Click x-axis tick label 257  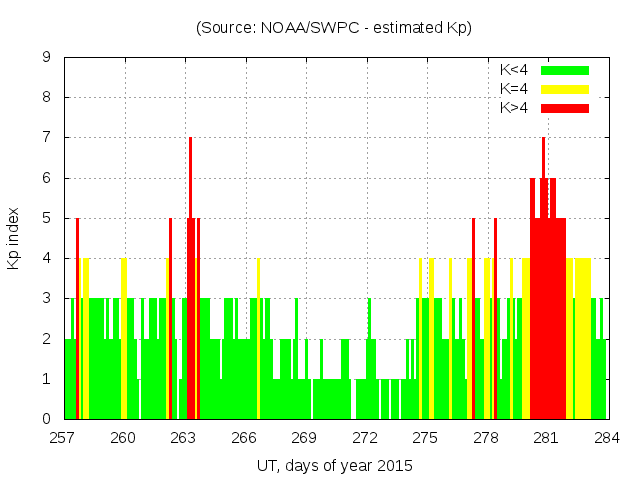(x=64, y=437)
